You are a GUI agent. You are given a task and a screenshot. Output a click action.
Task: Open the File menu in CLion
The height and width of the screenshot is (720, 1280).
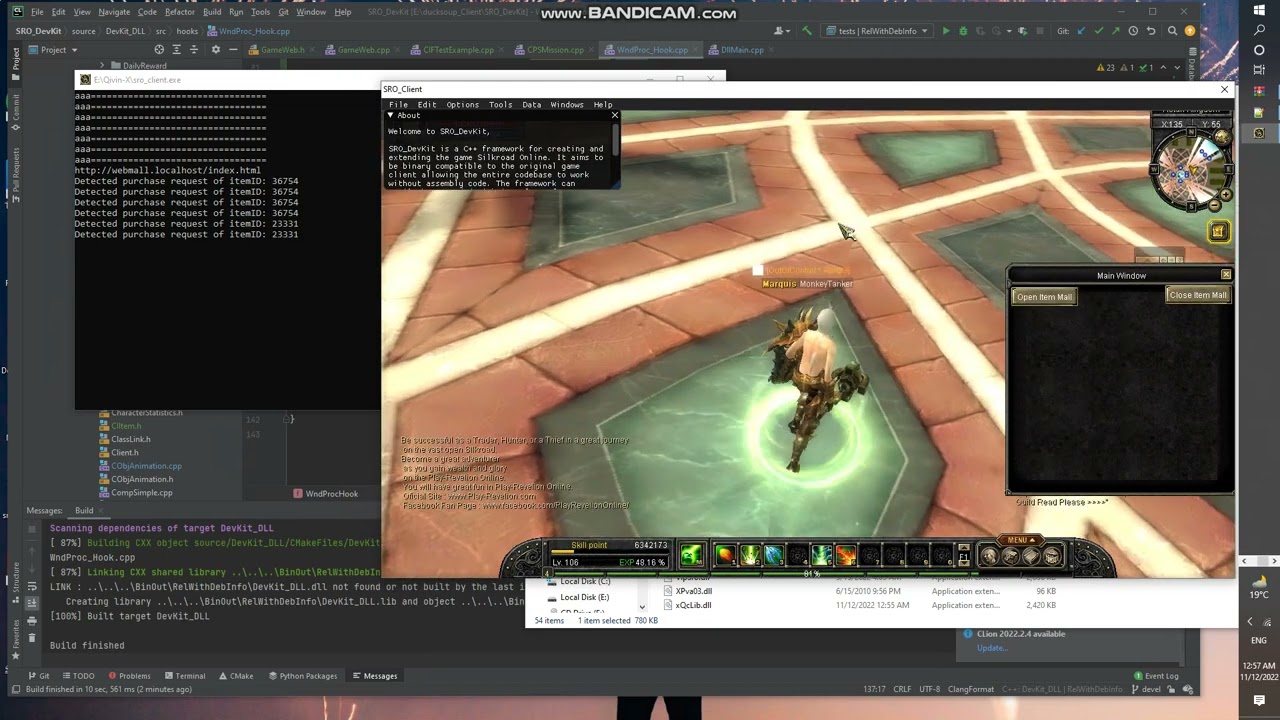[x=37, y=12]
